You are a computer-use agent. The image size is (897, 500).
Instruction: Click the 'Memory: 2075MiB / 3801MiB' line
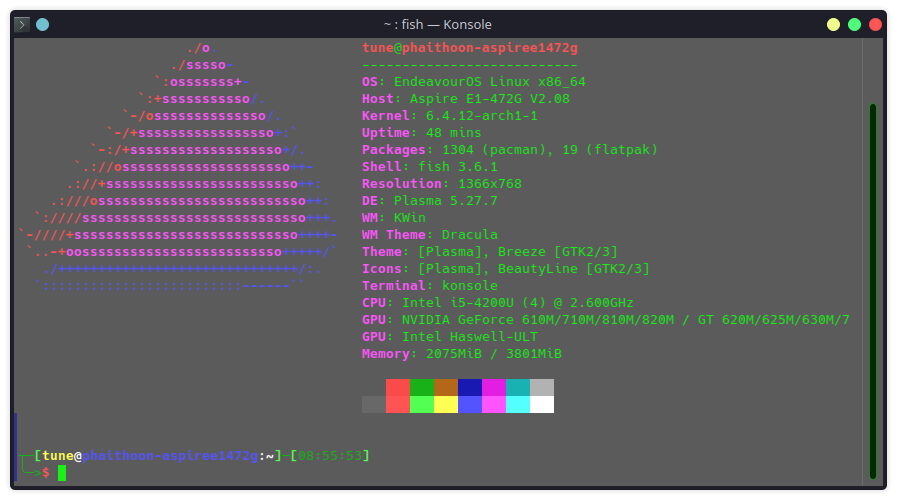(462, 354)
